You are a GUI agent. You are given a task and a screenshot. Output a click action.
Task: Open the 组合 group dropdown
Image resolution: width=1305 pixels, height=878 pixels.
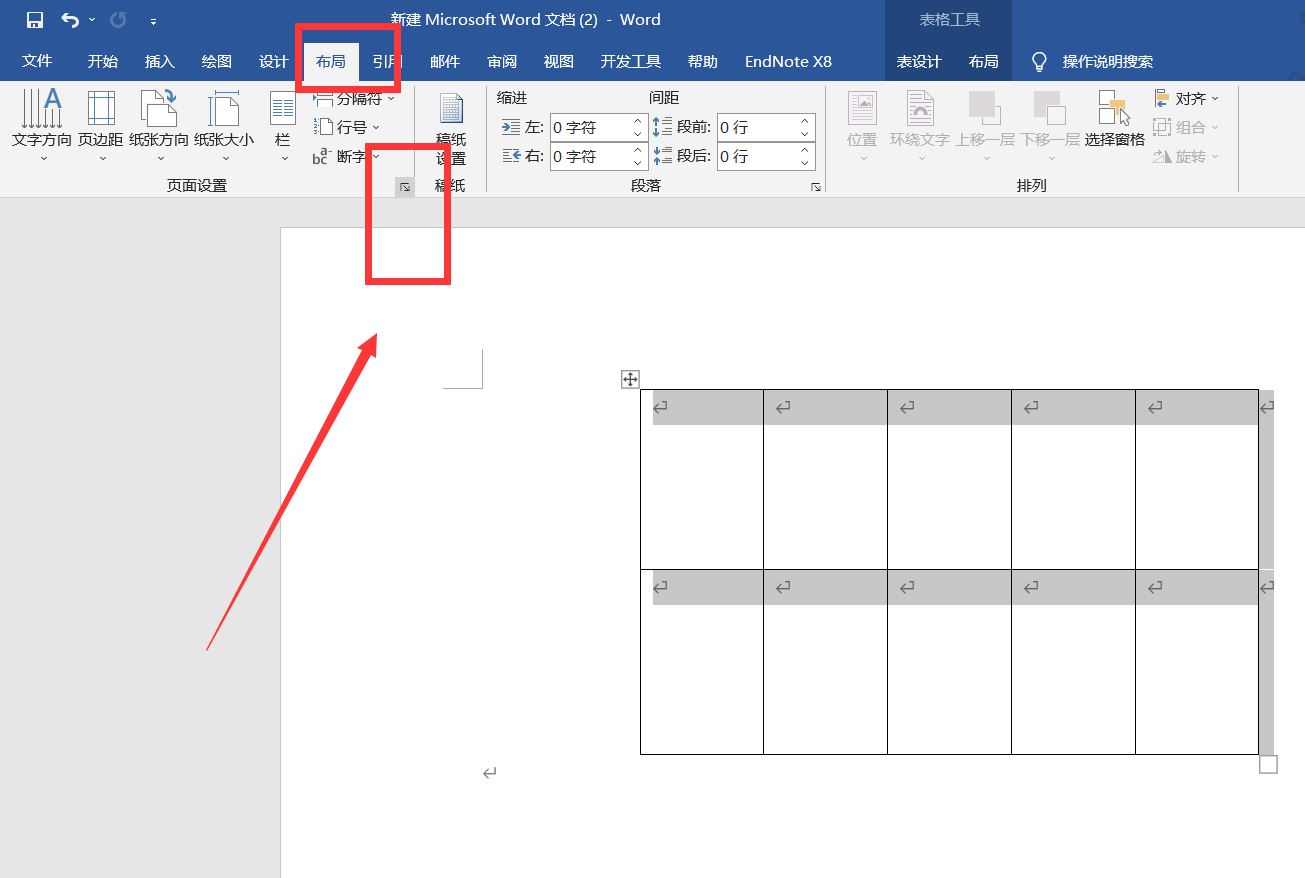coord(1187,127)
